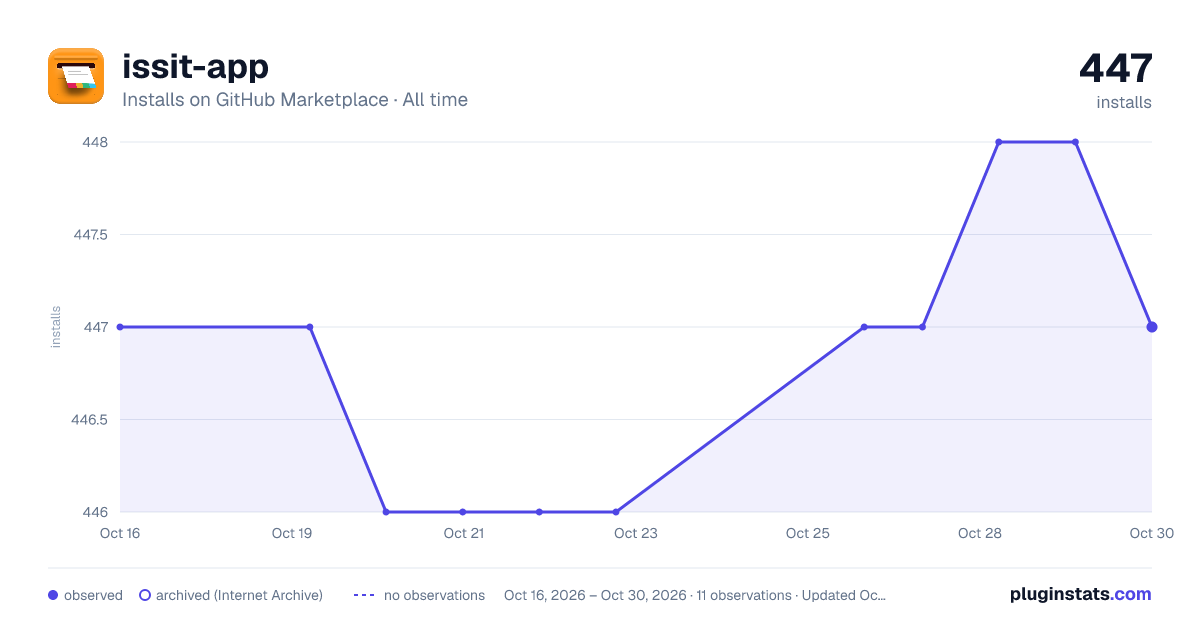Select the 447 data point just before the drop
This screenshot has width=1200, height=630.
(x=310, y=327)
